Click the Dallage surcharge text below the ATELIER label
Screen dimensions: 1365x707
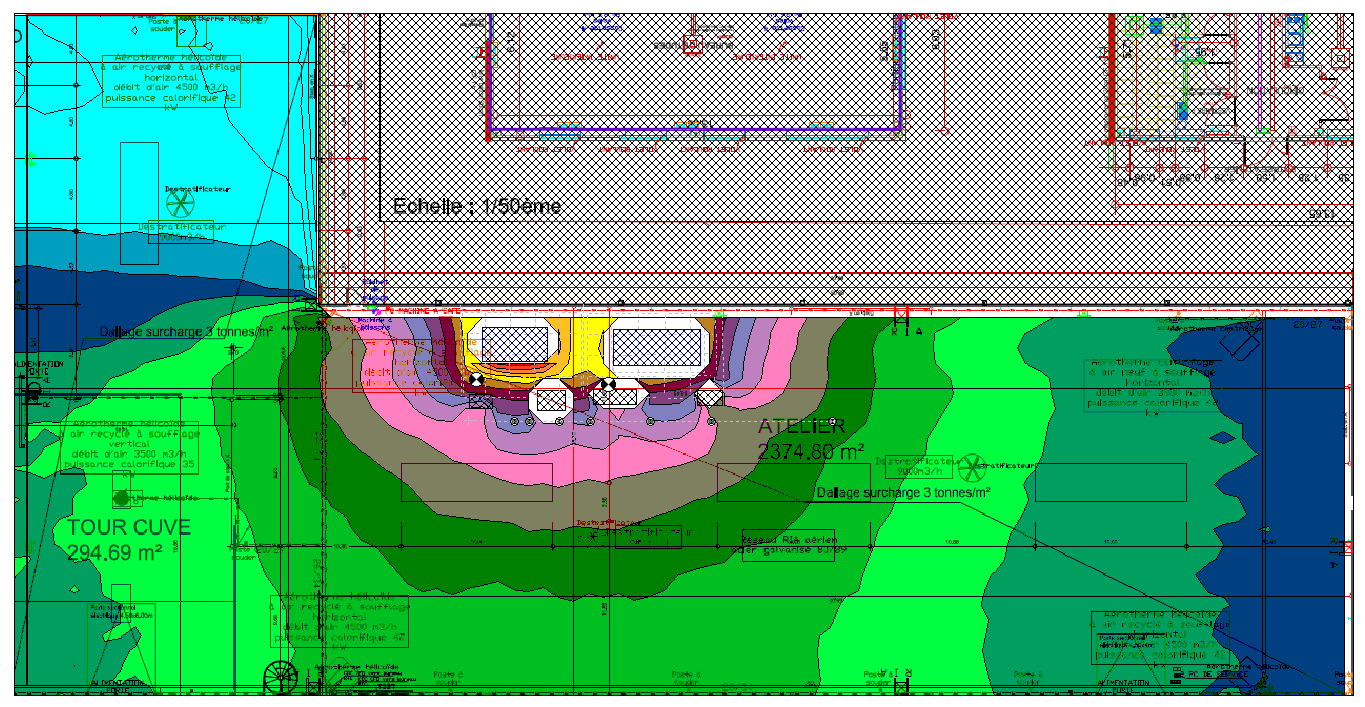[x=903, y=493]
